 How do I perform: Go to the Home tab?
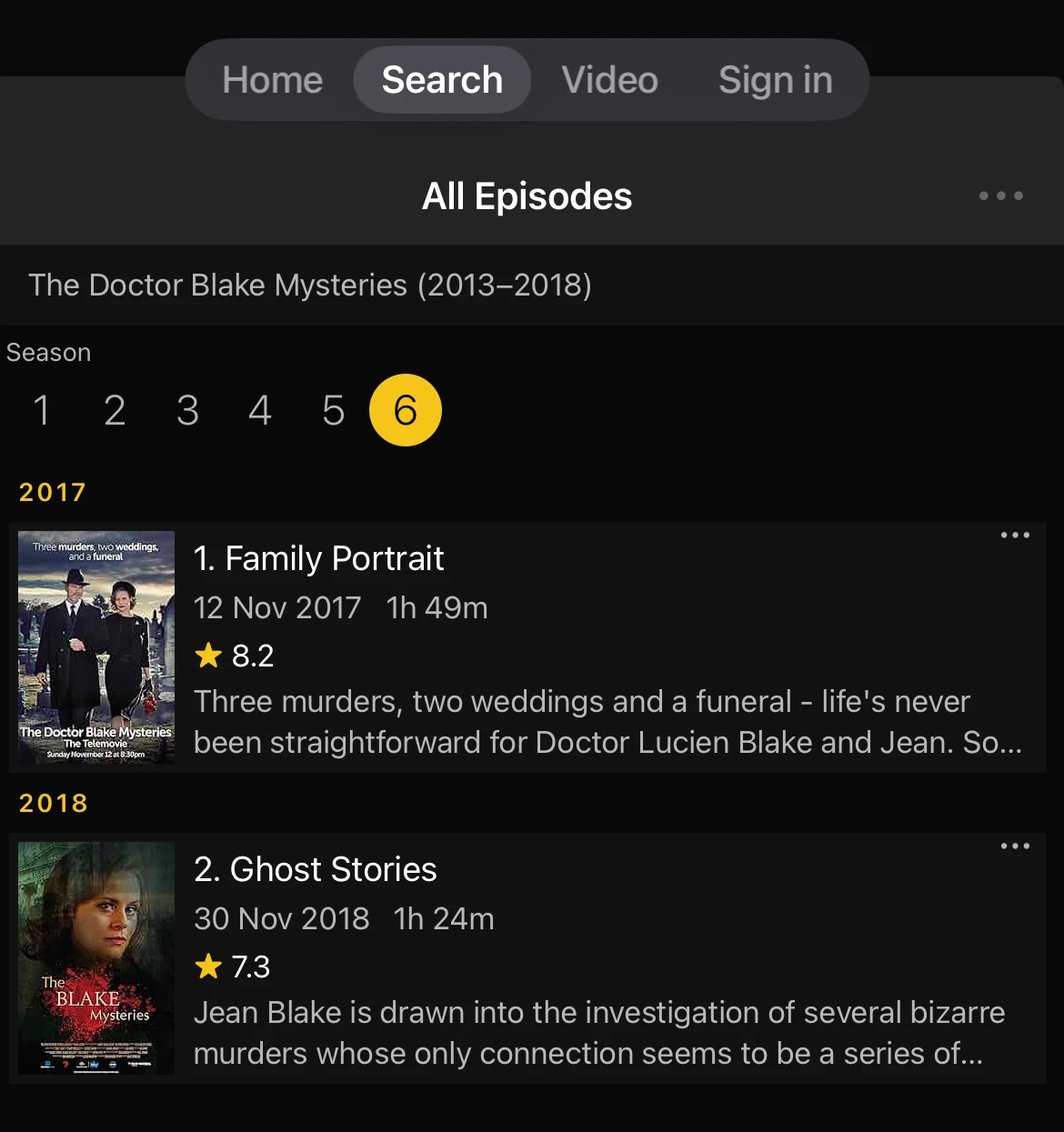coord(273,80)
